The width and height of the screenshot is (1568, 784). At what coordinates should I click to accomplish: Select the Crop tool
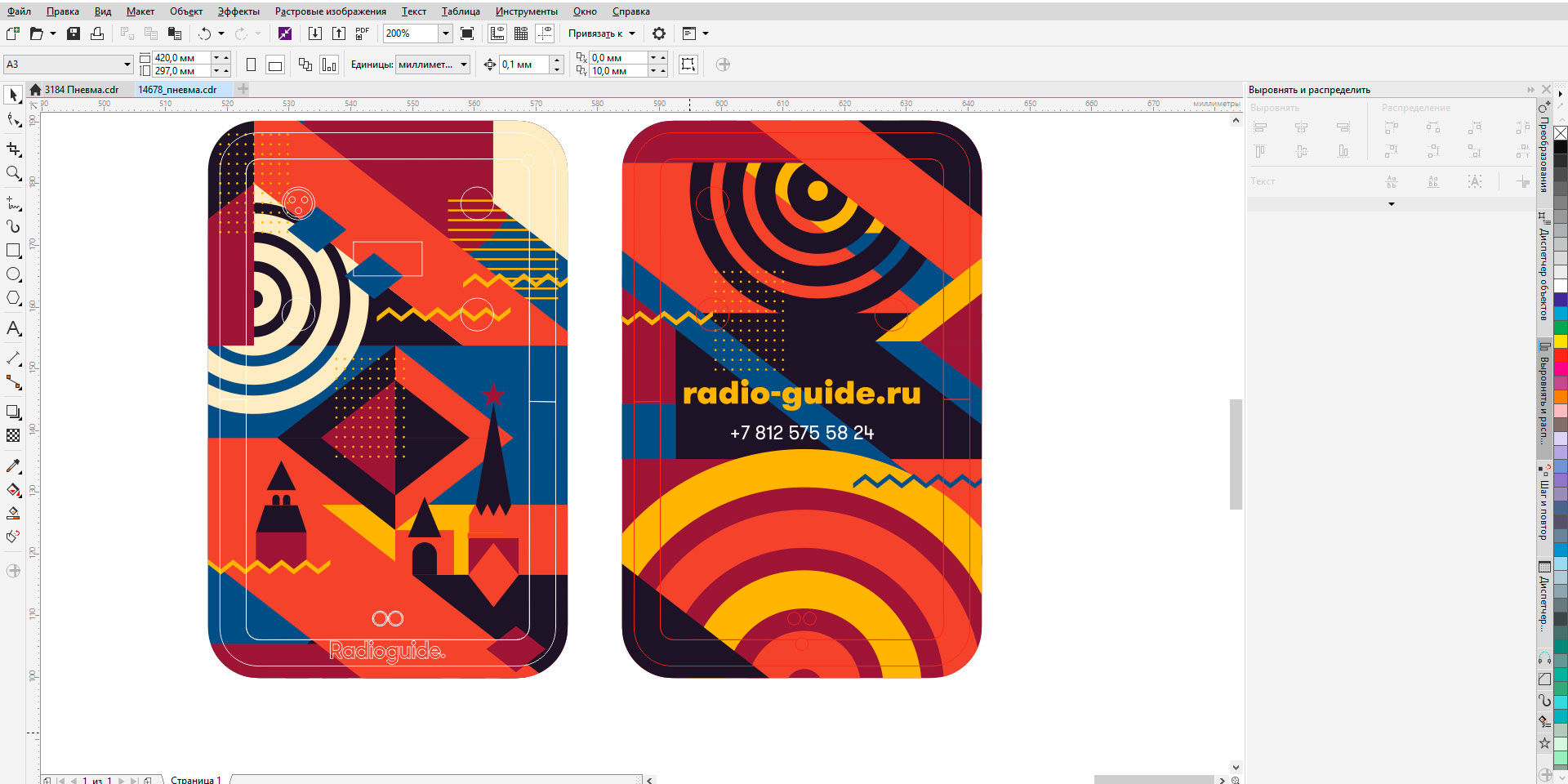click(x=13, y=149)
